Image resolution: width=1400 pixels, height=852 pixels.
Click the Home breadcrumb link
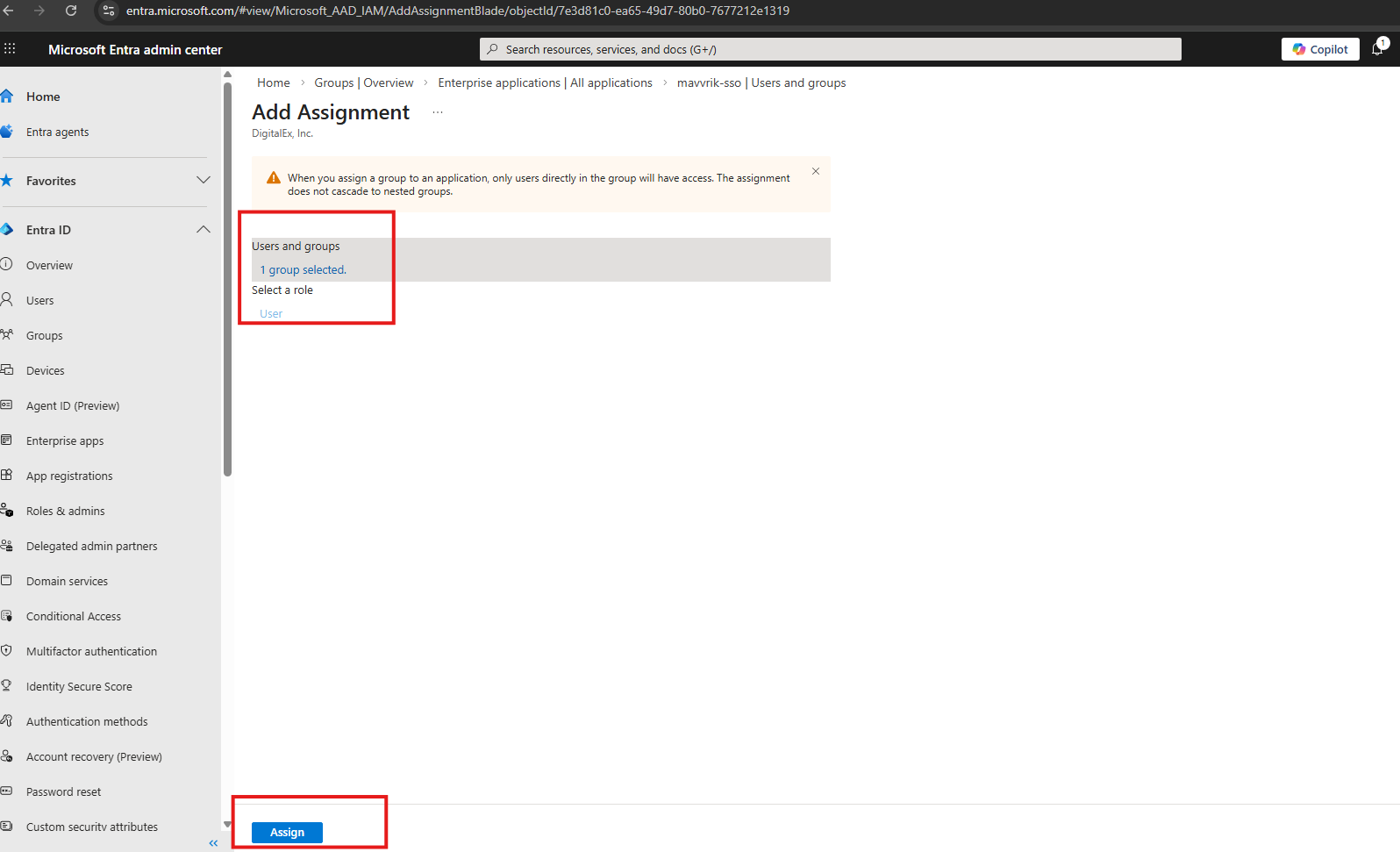pyautogui.click(x=273, y=82)
